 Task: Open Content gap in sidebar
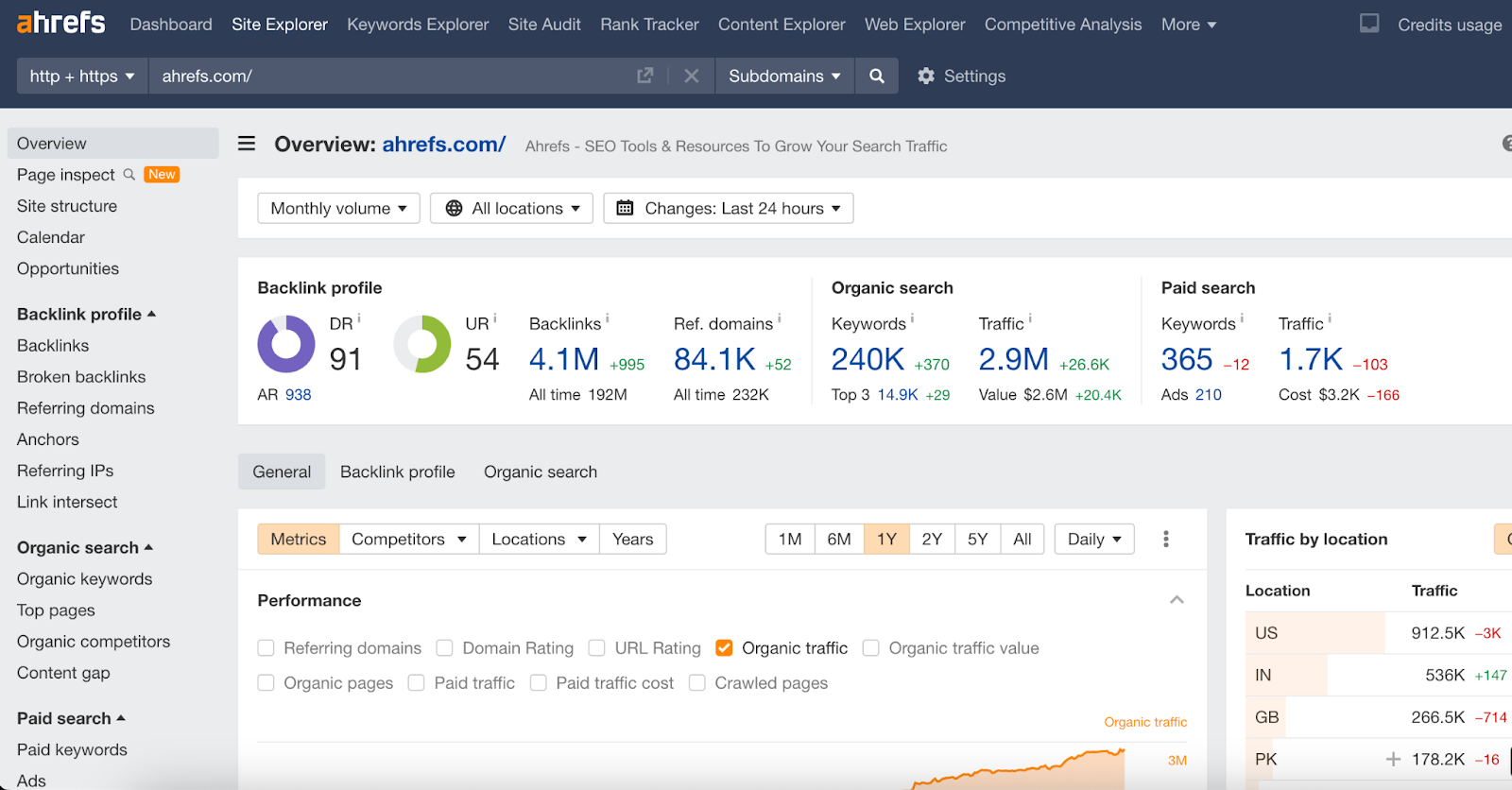coord(63,673)
